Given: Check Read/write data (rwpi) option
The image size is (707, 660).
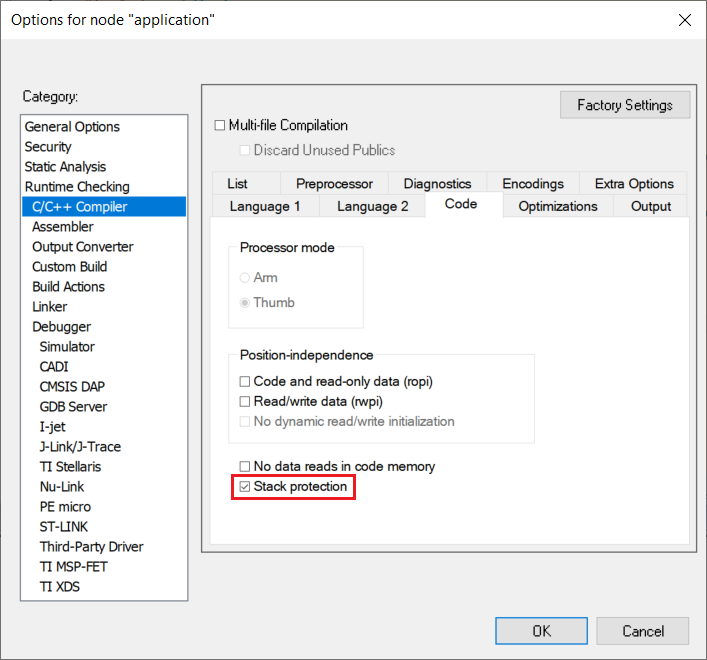Looking at the screenshot, I should point(245,402).
